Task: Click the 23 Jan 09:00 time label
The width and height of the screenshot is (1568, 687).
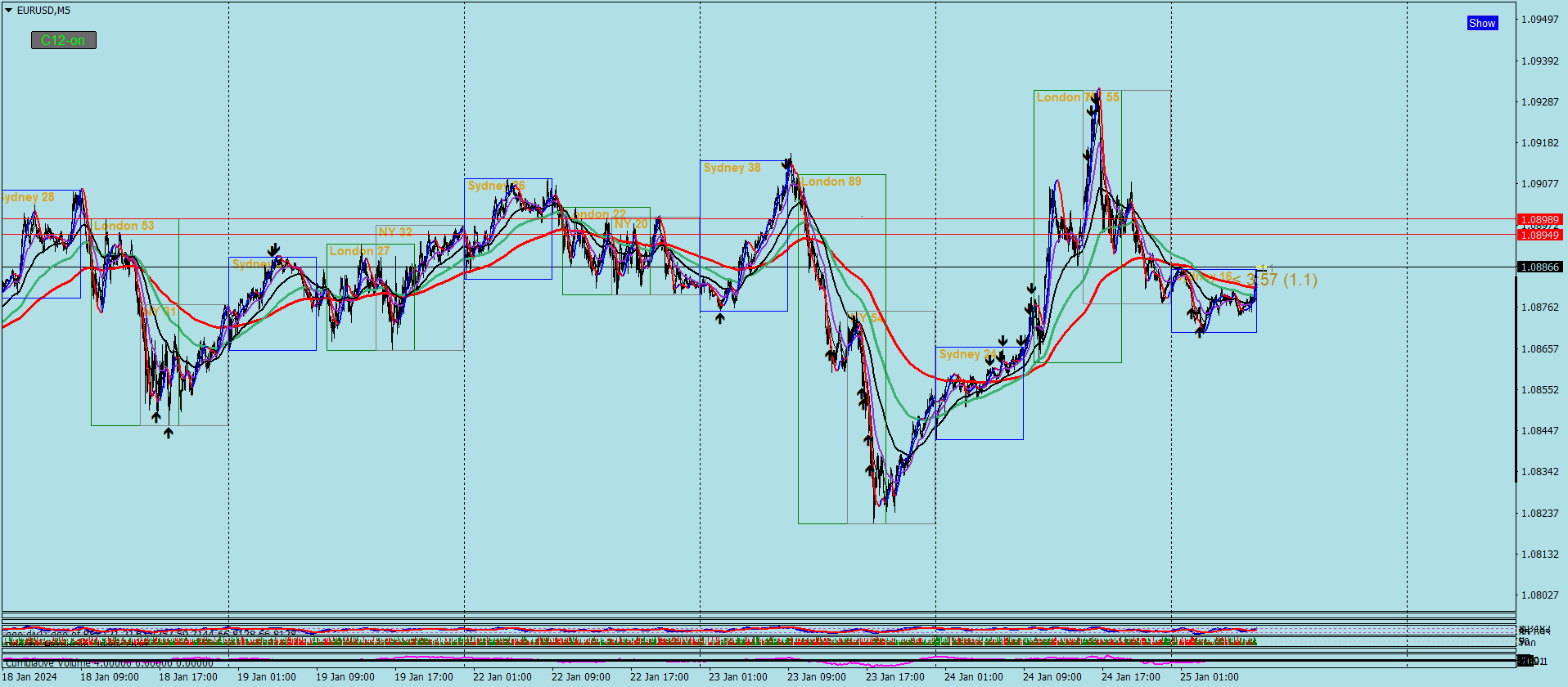Action: pos(816,677)
